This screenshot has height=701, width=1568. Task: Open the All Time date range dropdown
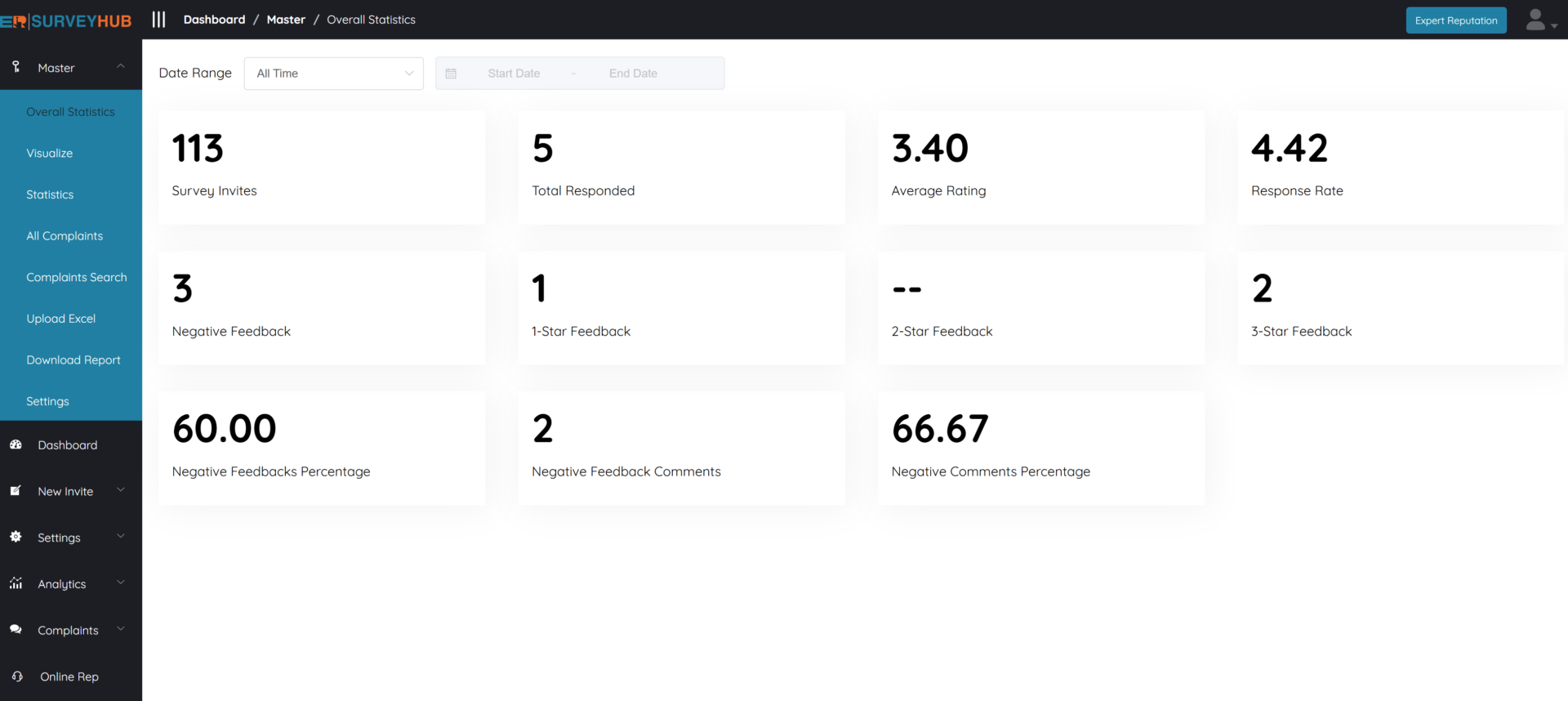333,74
